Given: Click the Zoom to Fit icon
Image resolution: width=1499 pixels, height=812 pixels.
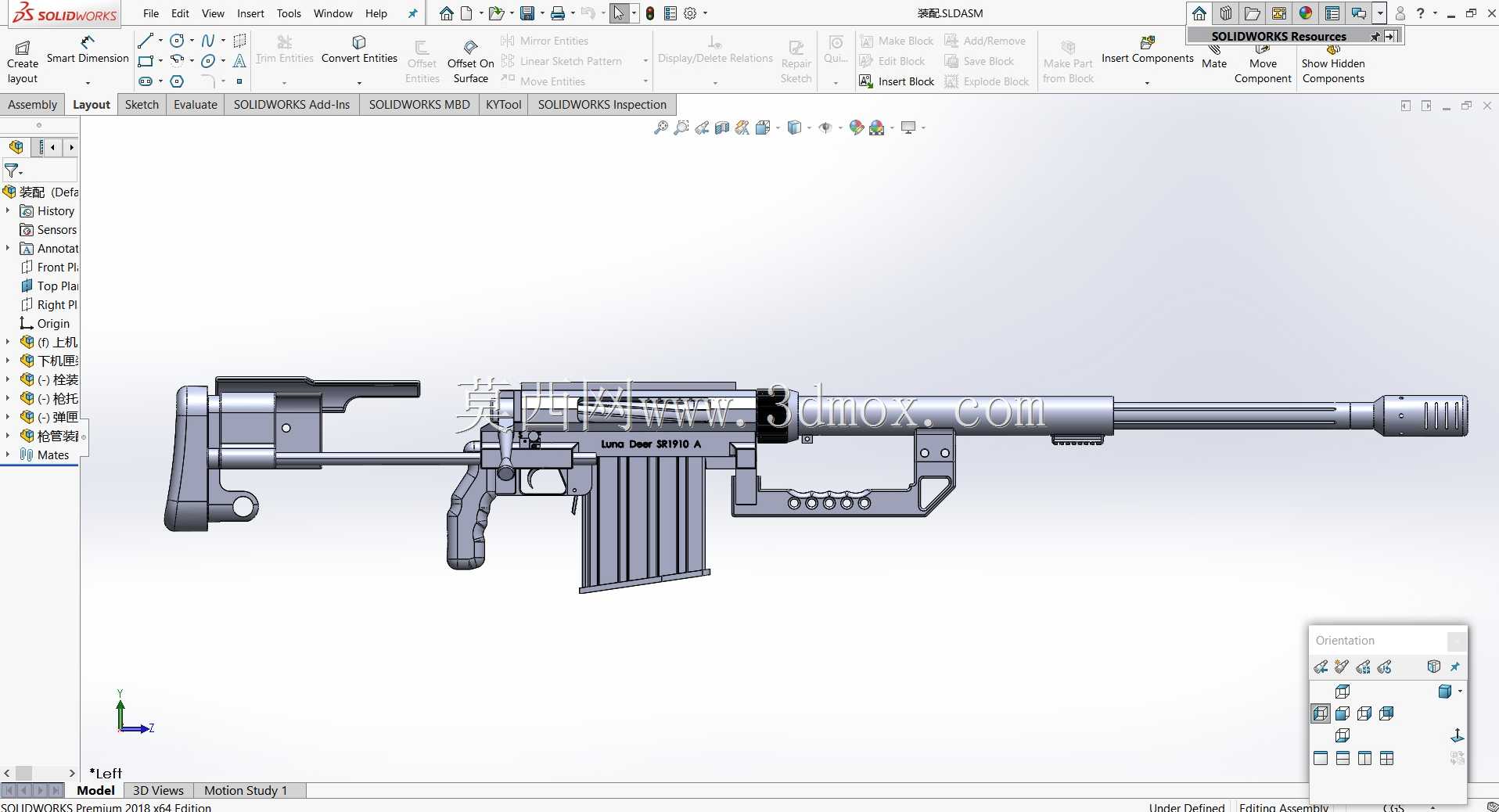Looking at the screenshot, I should (x=661, y=128).
